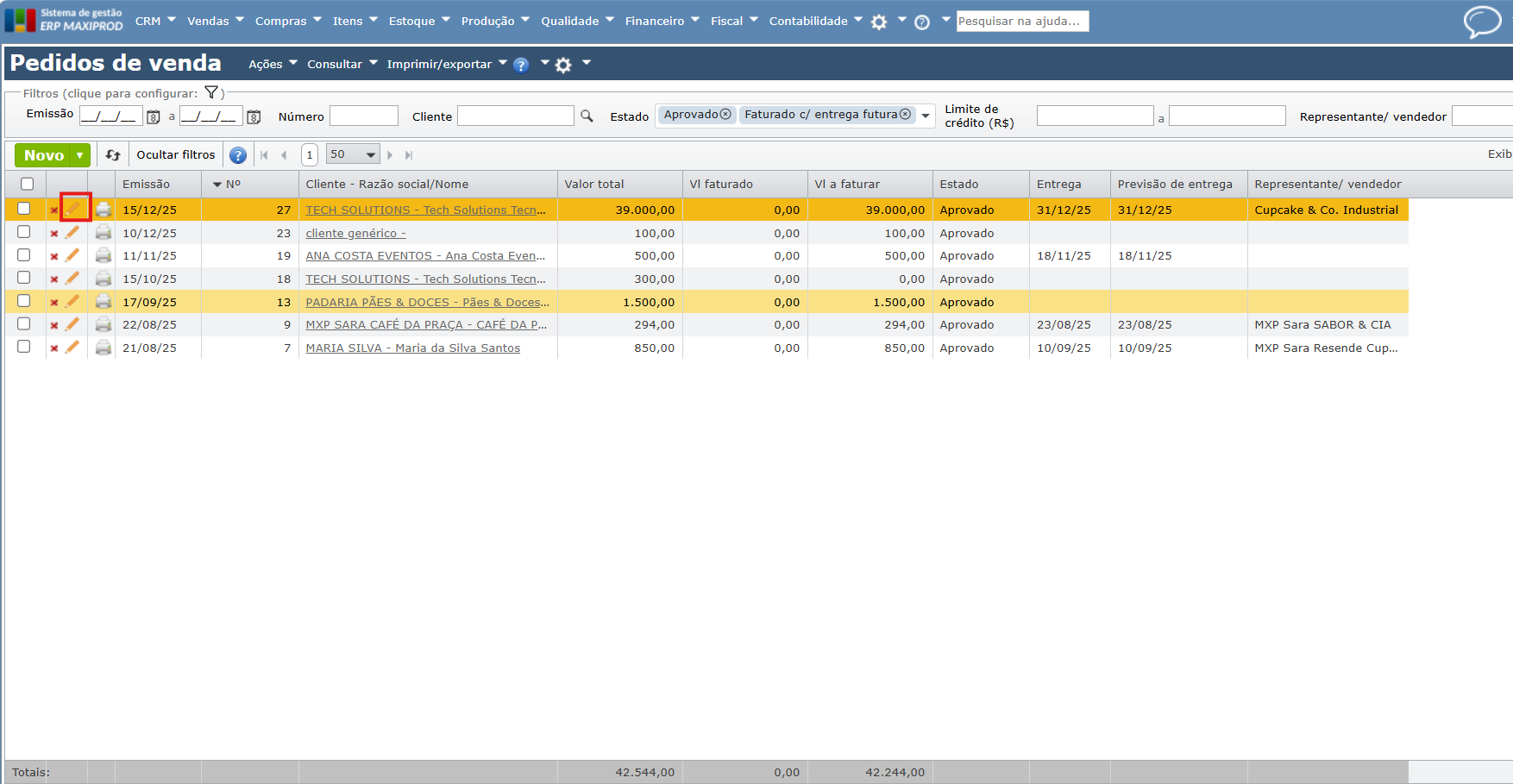Screen dimensions: 1513x784
Task: Open the PADARIA PÃES & DOCES client link
Action: click(x=427, y=303)
